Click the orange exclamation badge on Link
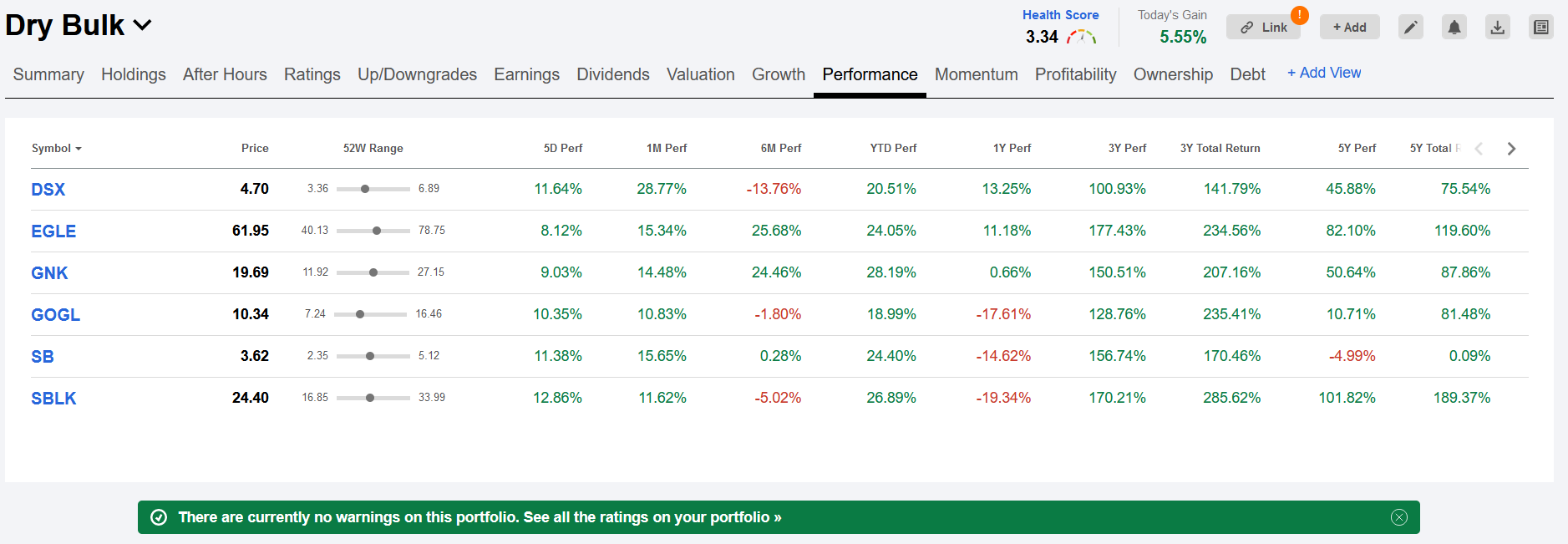This screenshot has width=1568, height=544. (1300, 15)
